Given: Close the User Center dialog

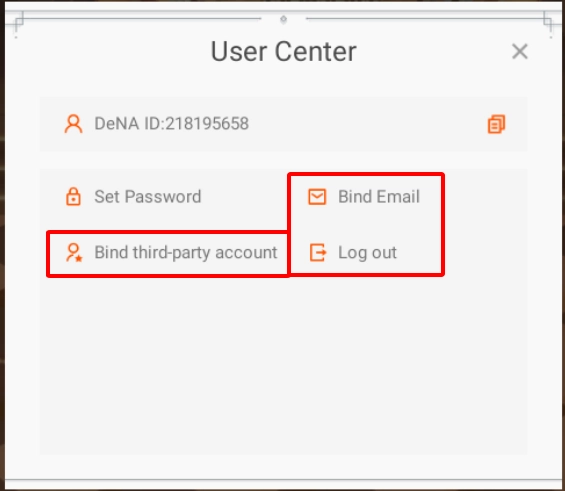Looking at the screenshot, I should pyautogui.click(x=520, y=52).
